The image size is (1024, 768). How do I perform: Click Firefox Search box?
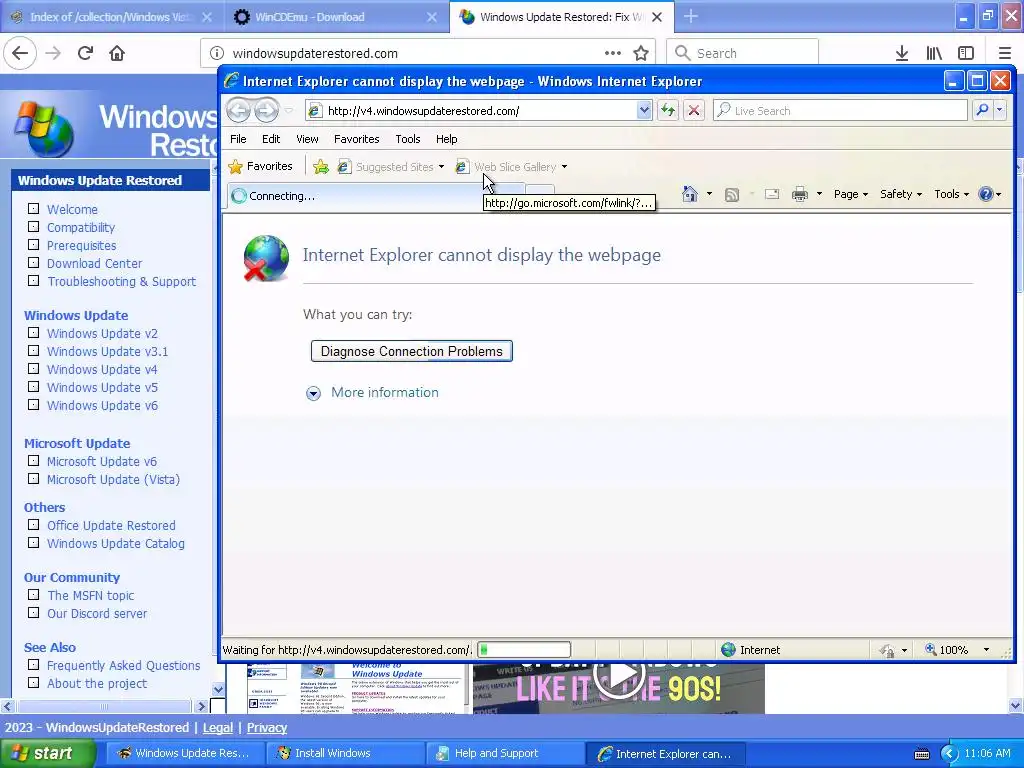[742, 54]
